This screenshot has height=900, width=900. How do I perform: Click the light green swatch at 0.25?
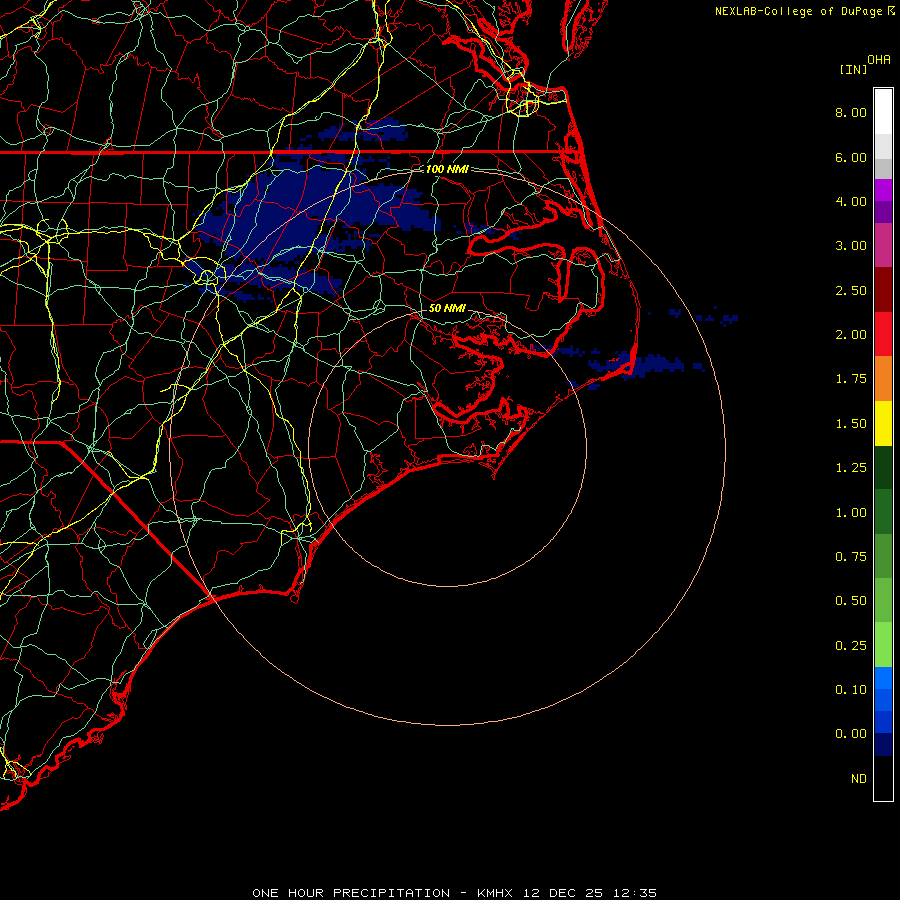pyautogui.click(x=883, y=645)
